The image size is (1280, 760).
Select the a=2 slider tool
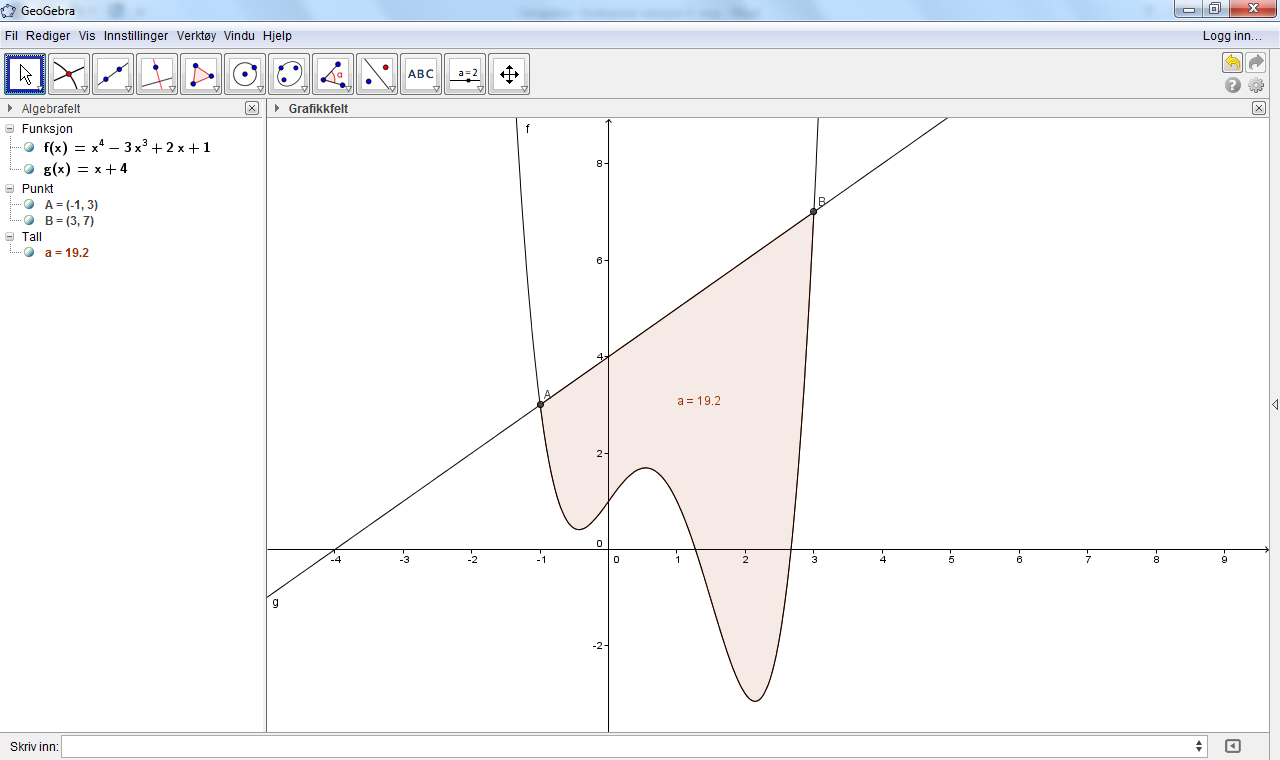[465, 74]
